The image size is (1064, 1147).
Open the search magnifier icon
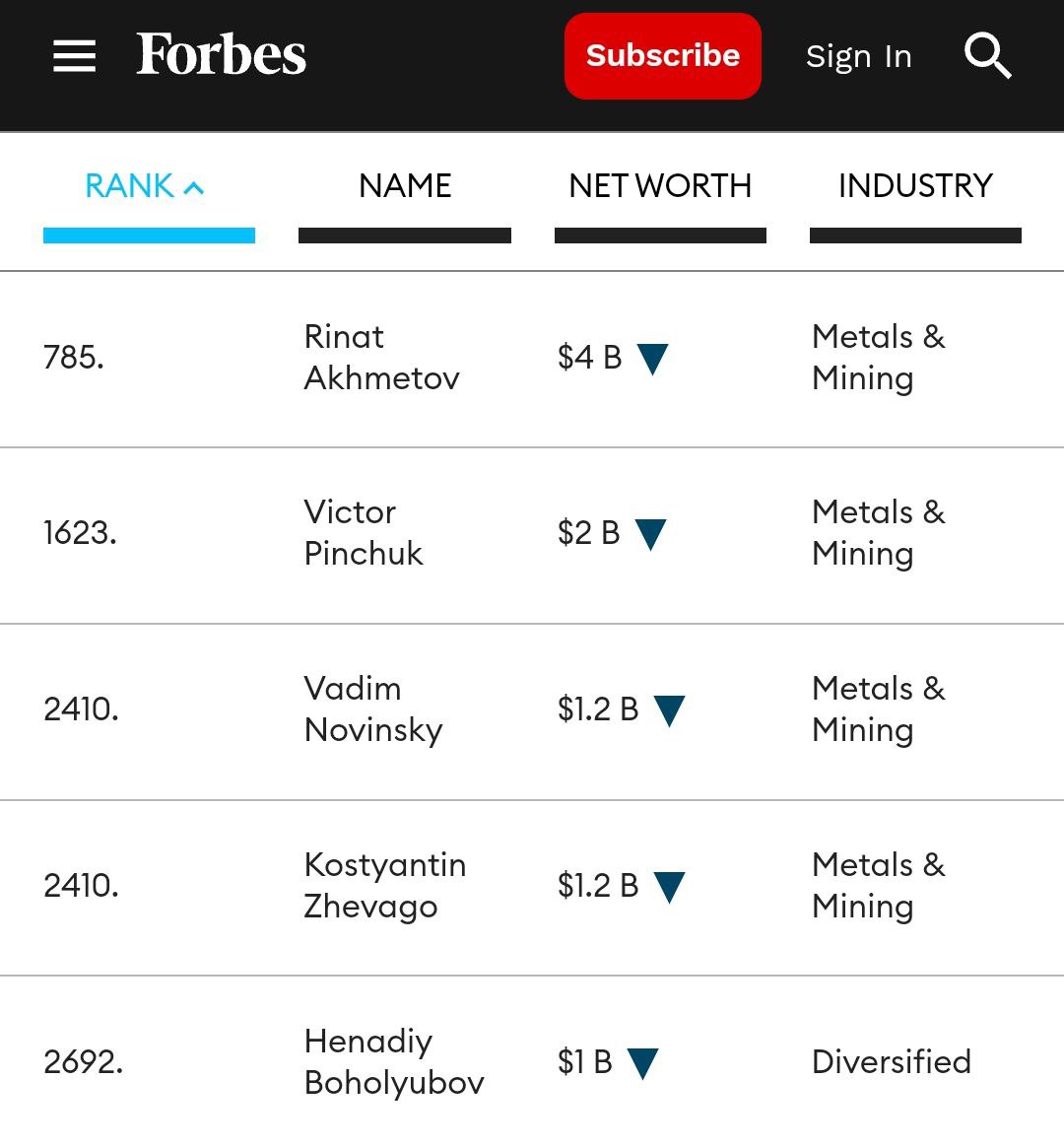click(x=987, y=55)
